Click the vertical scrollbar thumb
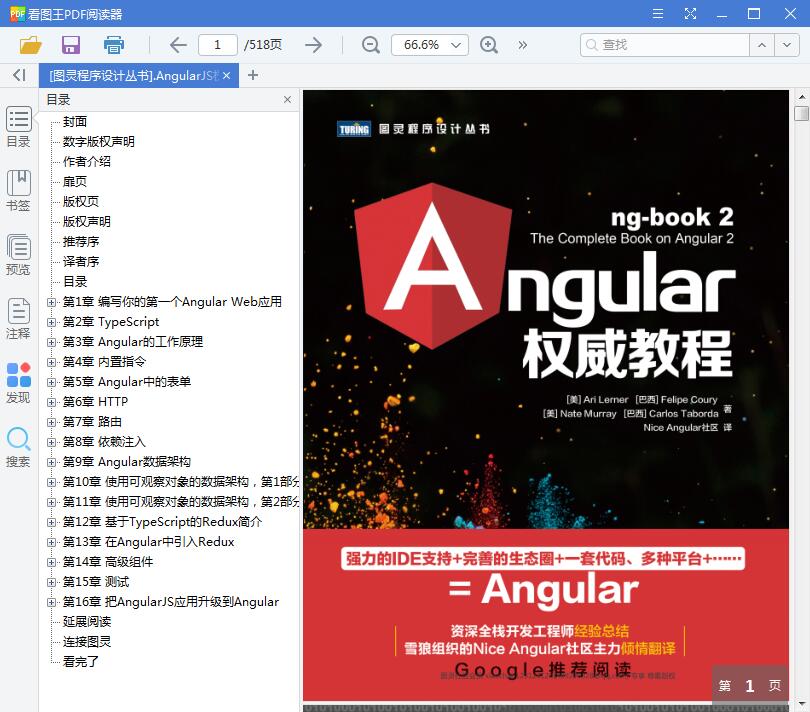This screenshot has height=712, width=810. (801, 113)
